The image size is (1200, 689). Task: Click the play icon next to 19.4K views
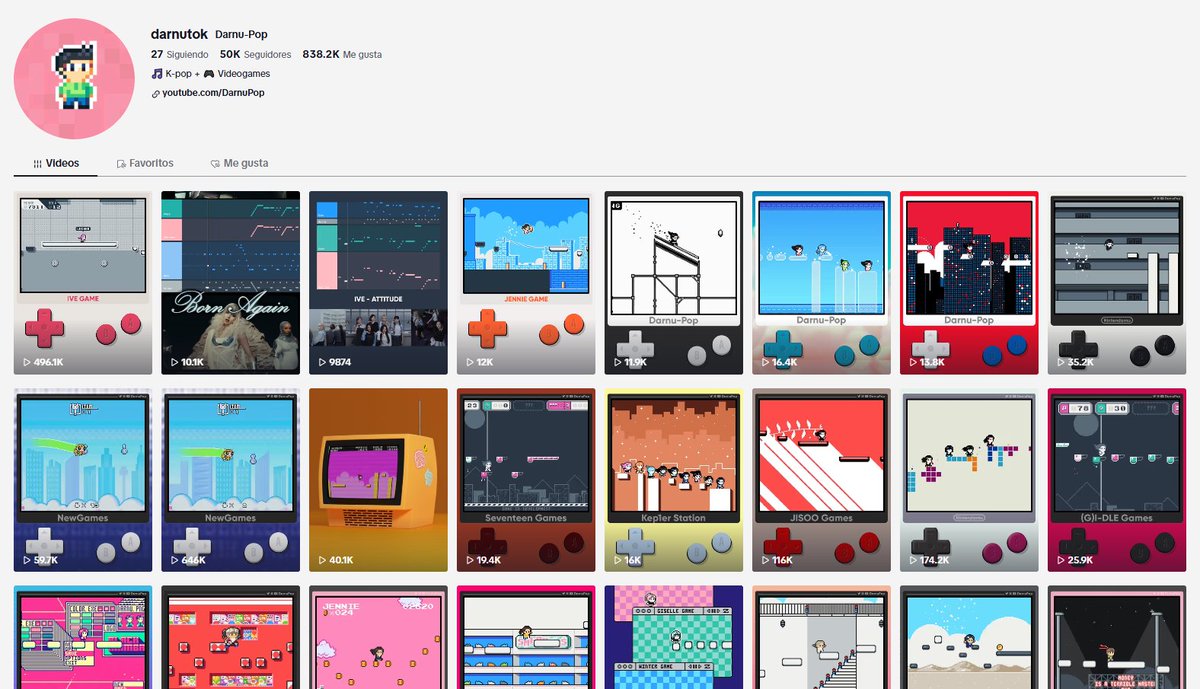(471, 560)
